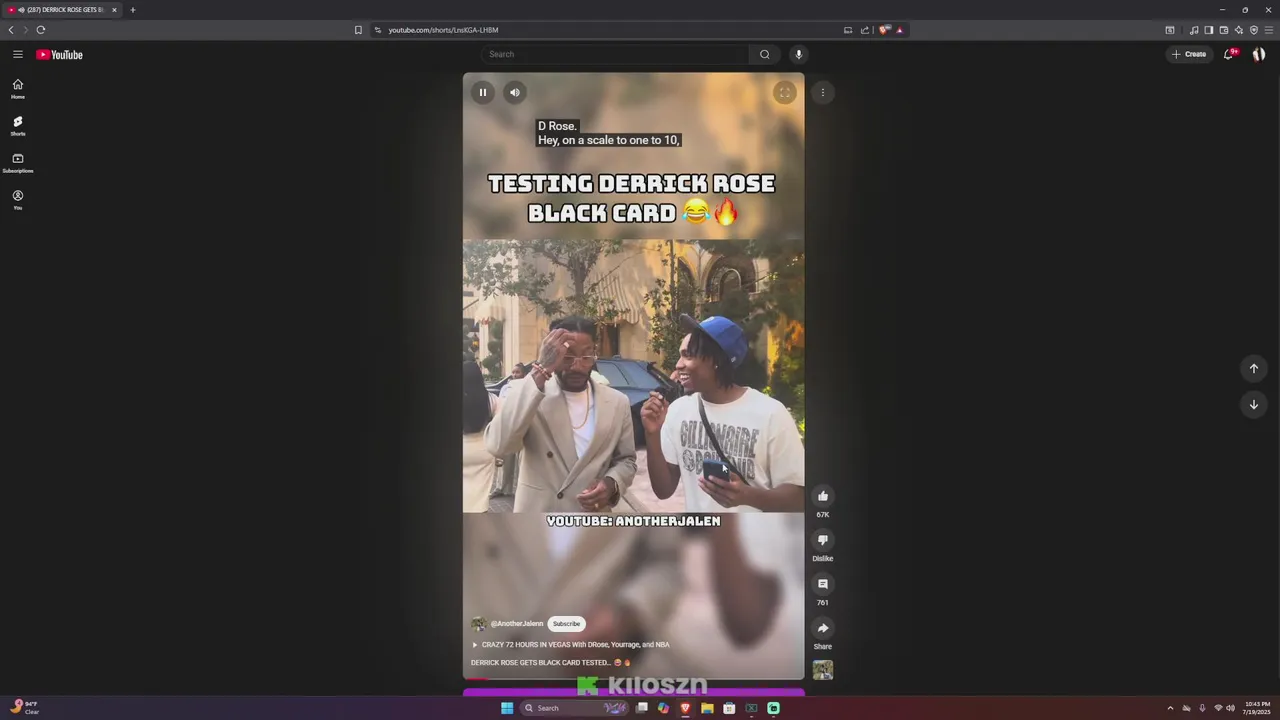The image size is (1280, 720).
Task: Open Home in the YouTube sidebar
Action: (x=17, y=89)
